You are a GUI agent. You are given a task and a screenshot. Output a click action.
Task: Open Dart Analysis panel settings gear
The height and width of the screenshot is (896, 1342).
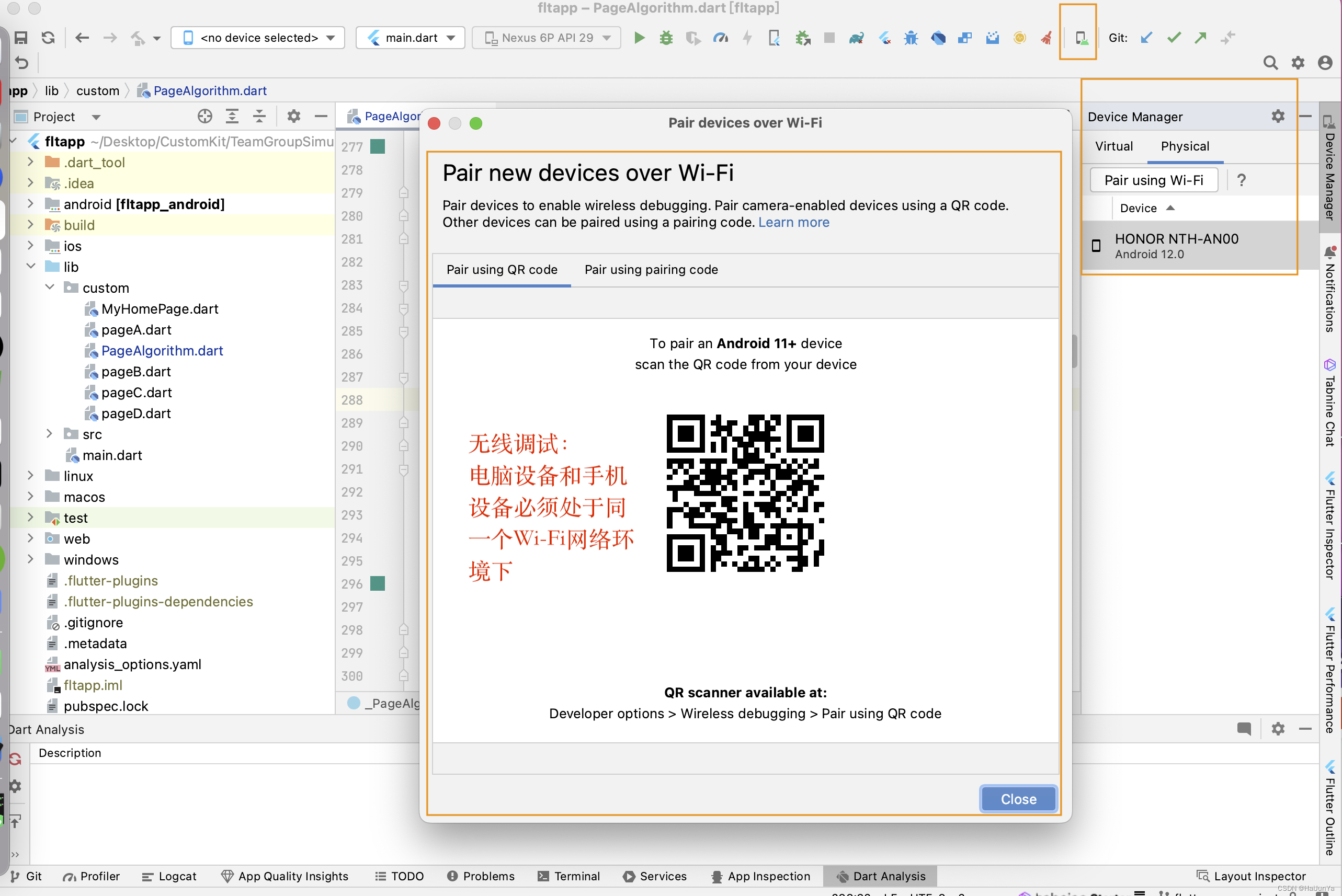click(1278, 729)
